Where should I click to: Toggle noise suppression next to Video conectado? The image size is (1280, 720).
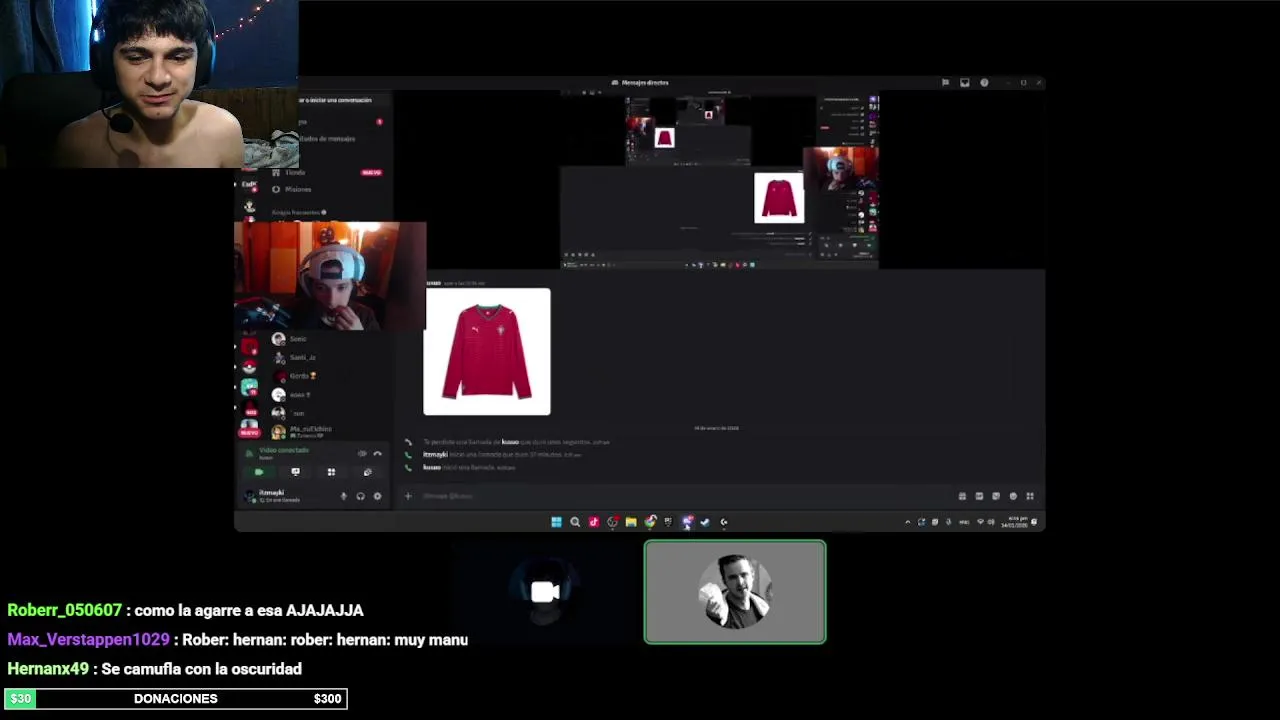(x=362, y=453)
